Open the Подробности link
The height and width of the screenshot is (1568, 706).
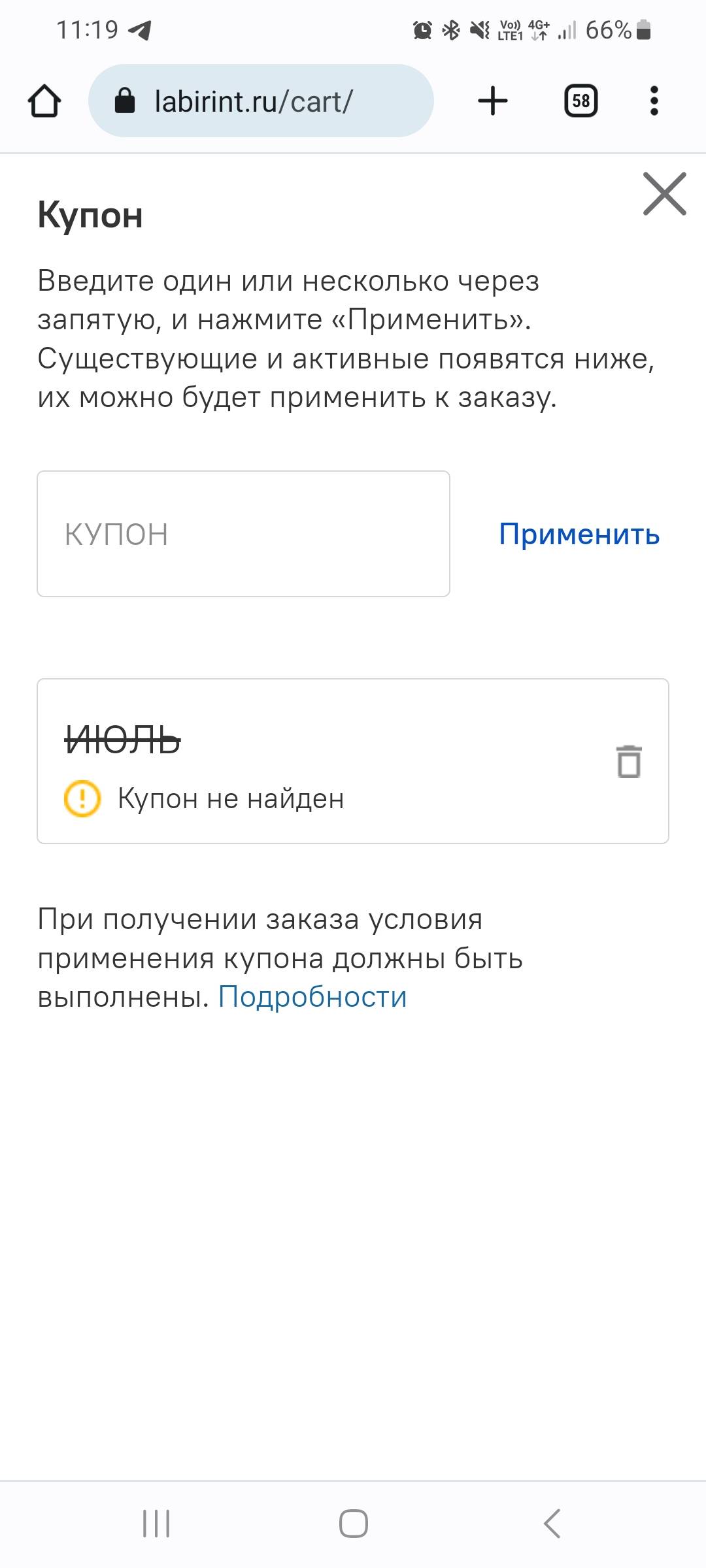pos(312,997)
